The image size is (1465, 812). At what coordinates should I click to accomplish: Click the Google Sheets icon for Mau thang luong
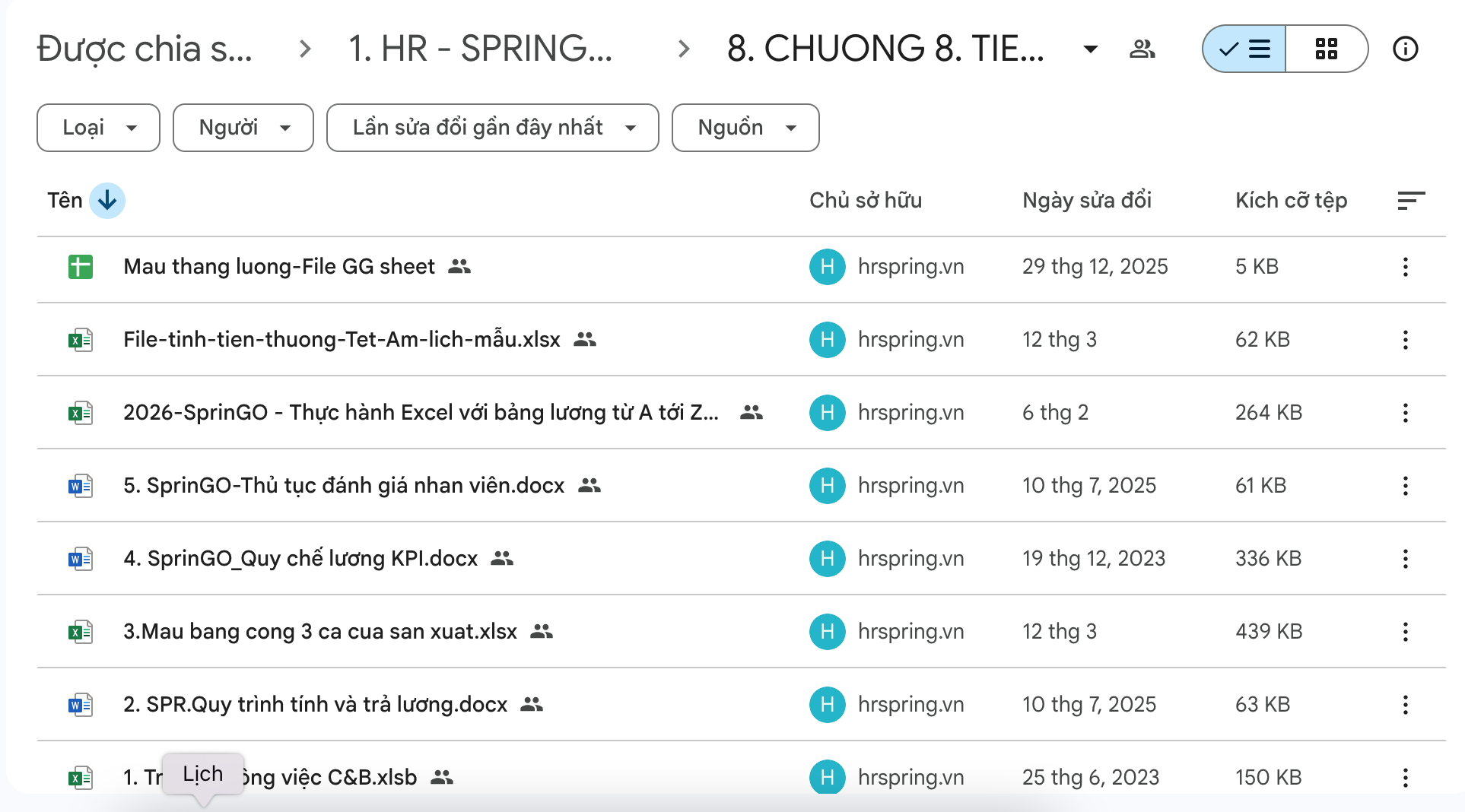coord(81,267)
